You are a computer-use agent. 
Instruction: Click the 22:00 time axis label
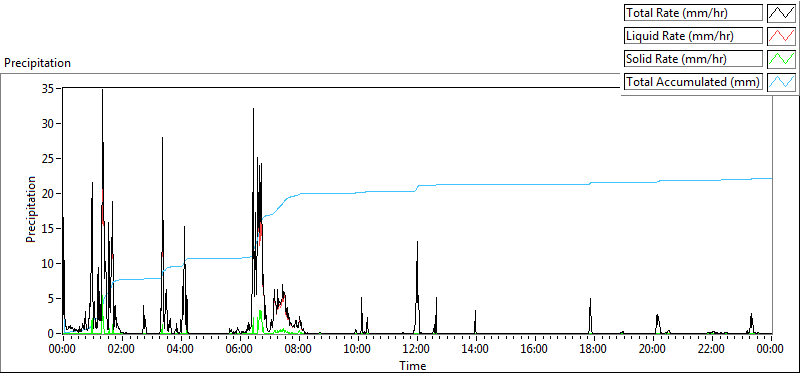(712, 349)
